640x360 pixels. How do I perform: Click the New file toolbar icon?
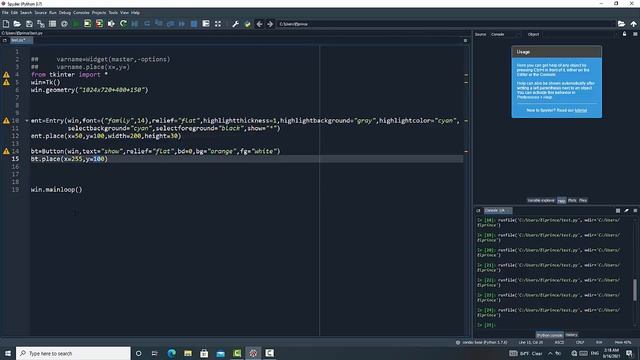pyautogui.click(x=6, y=24)
